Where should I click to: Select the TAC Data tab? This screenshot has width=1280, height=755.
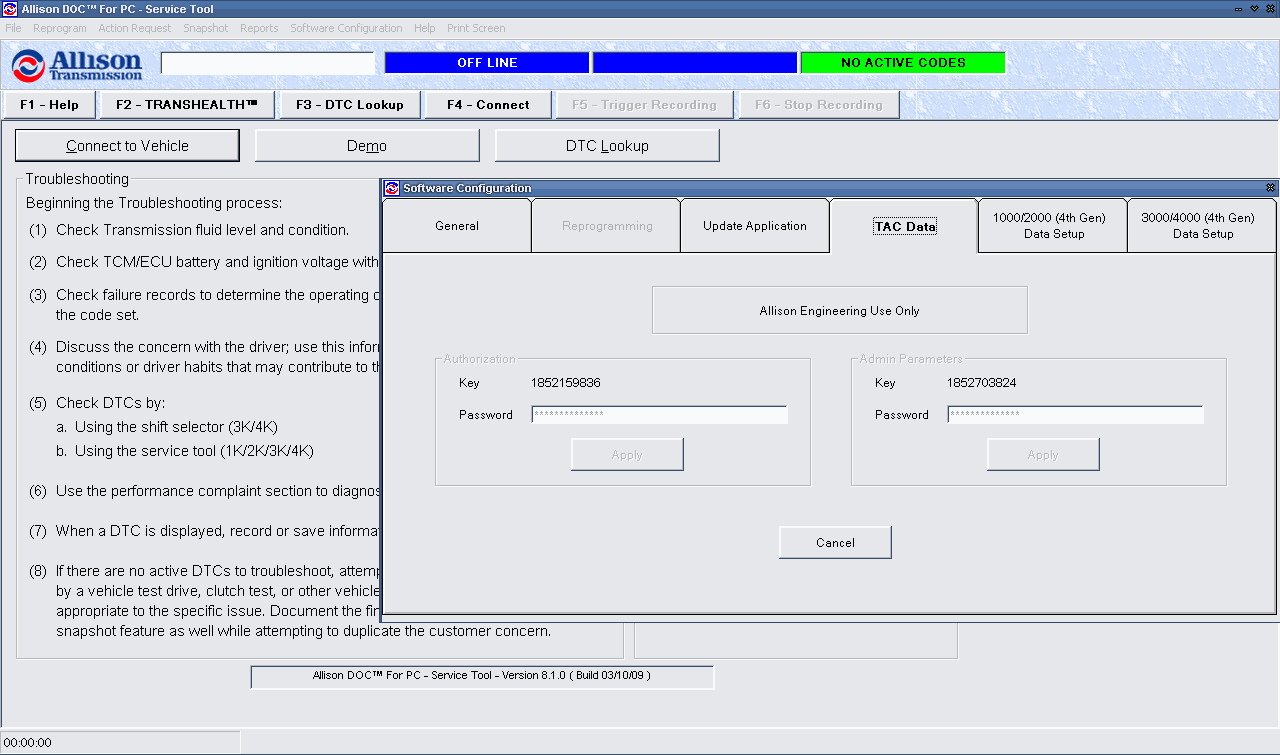(x=905, y=226)
